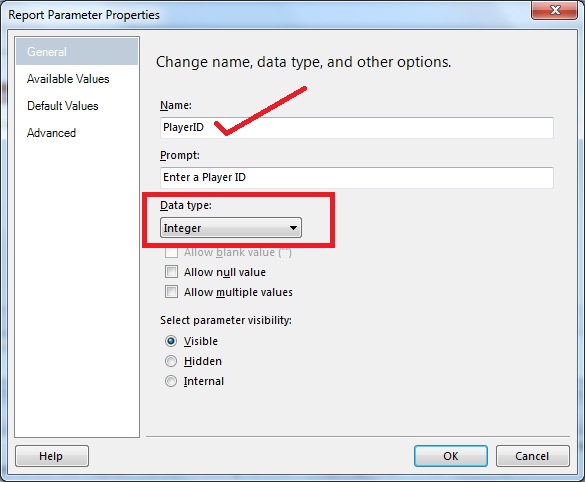Open the Available Values page

click(68, 79)
